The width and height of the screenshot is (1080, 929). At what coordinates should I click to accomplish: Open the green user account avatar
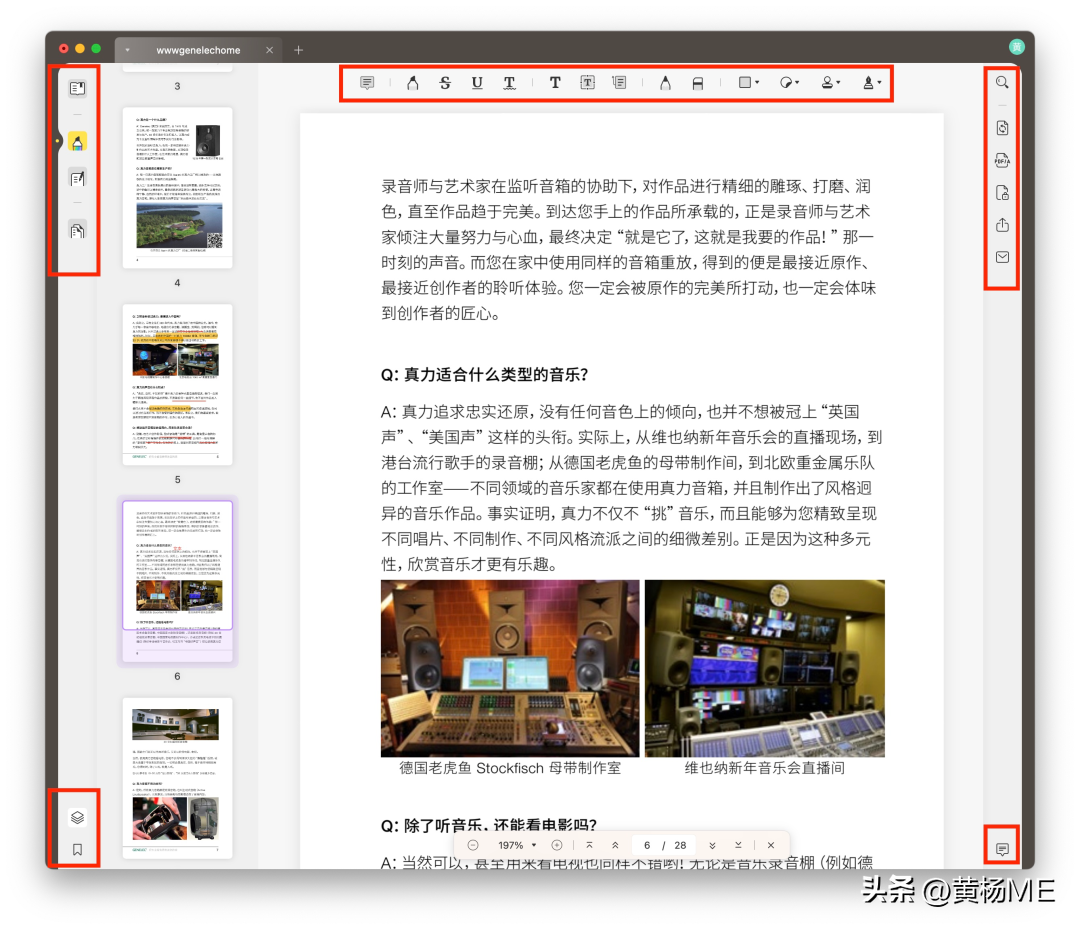1017,47
